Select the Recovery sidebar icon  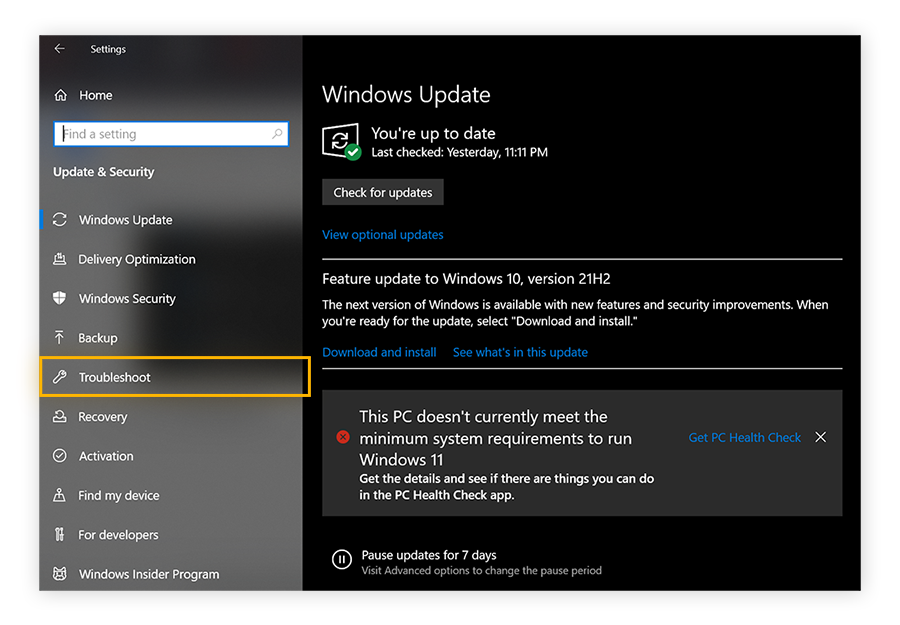point(61,417)
